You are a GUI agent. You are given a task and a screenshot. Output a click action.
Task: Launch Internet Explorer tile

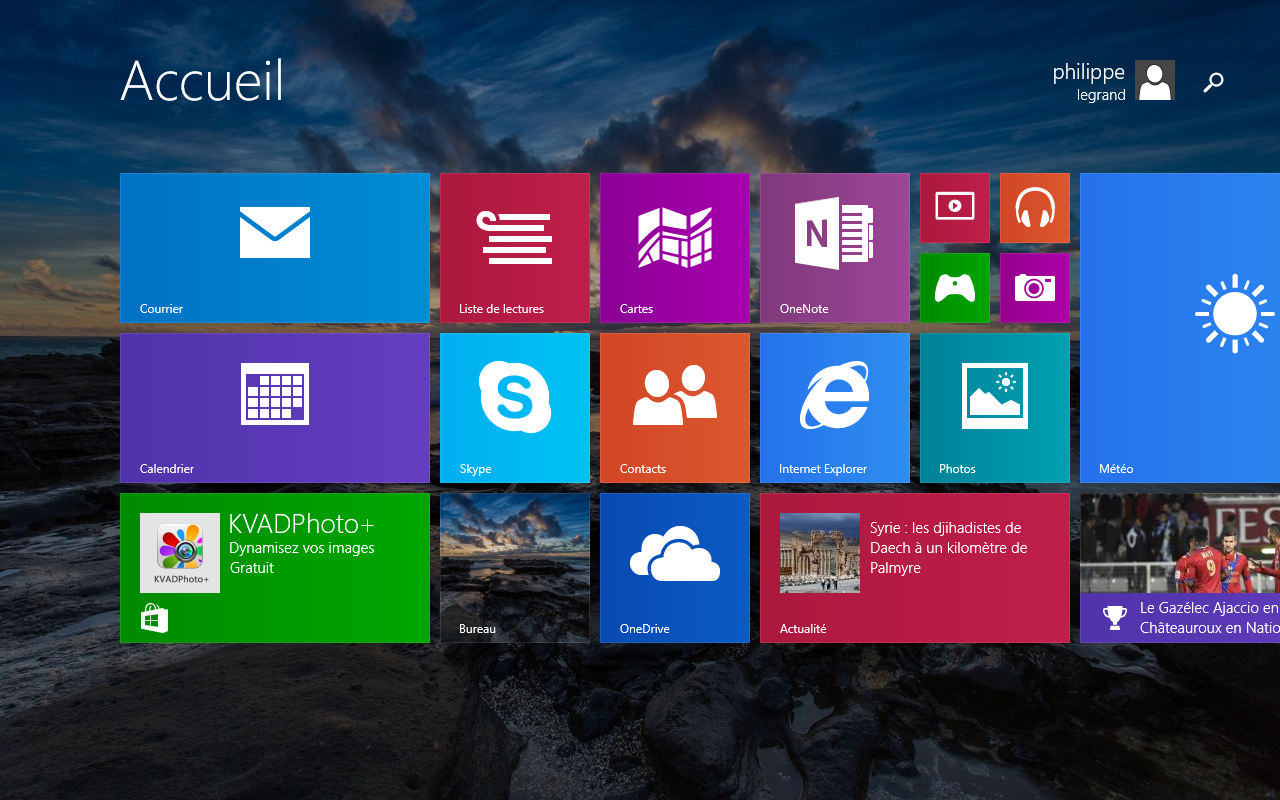click(x=835, y=408)
